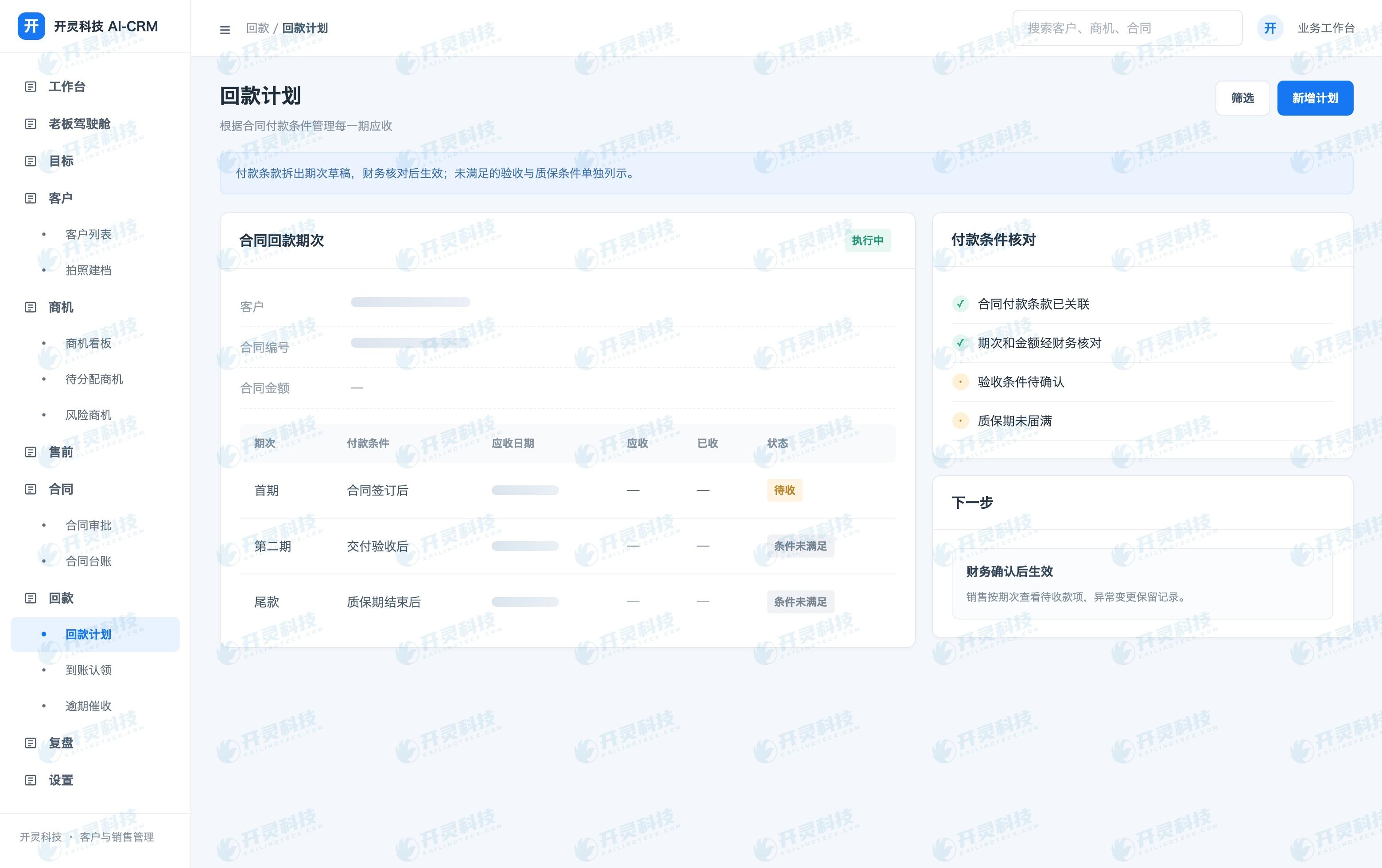Click orange dot icon for 质保期未届满
This screenshot has height=868, width=1382.
click(x=960, y=421)
